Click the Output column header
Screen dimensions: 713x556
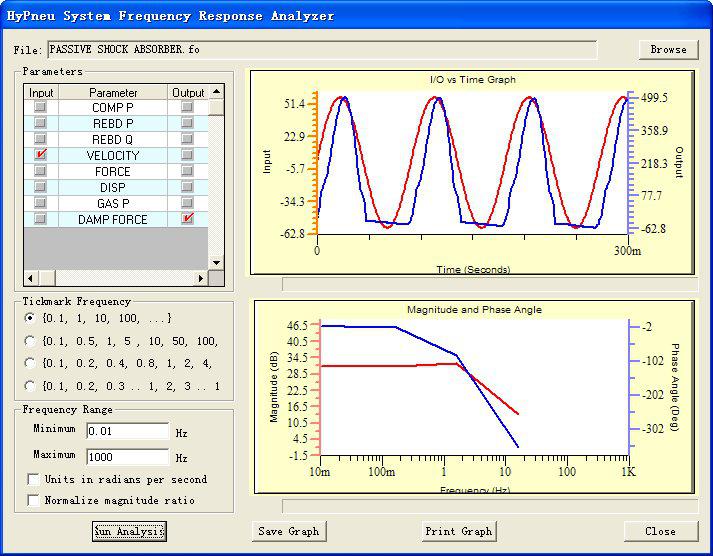(188, 93)
